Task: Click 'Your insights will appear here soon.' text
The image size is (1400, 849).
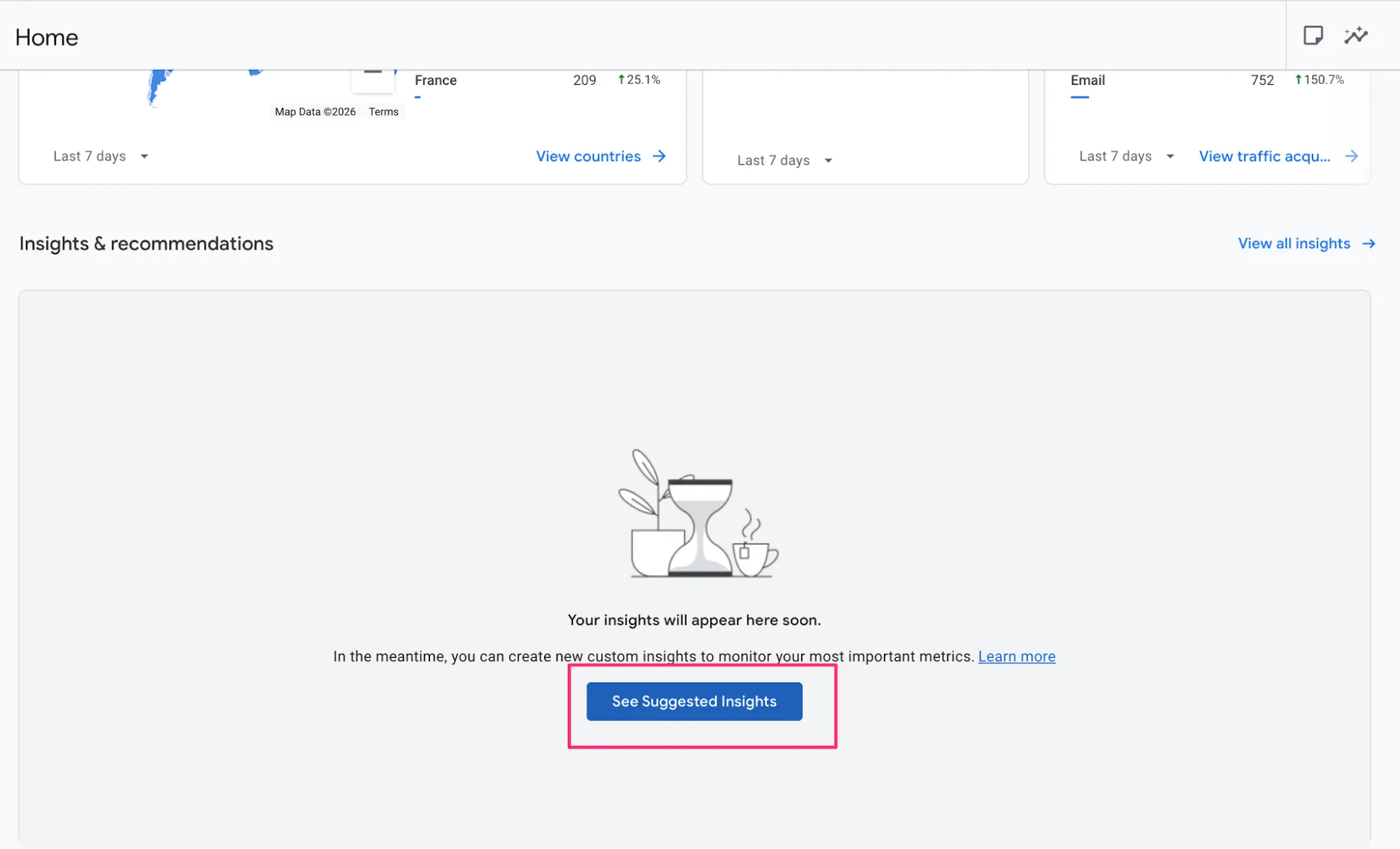Action: (694, 620)
